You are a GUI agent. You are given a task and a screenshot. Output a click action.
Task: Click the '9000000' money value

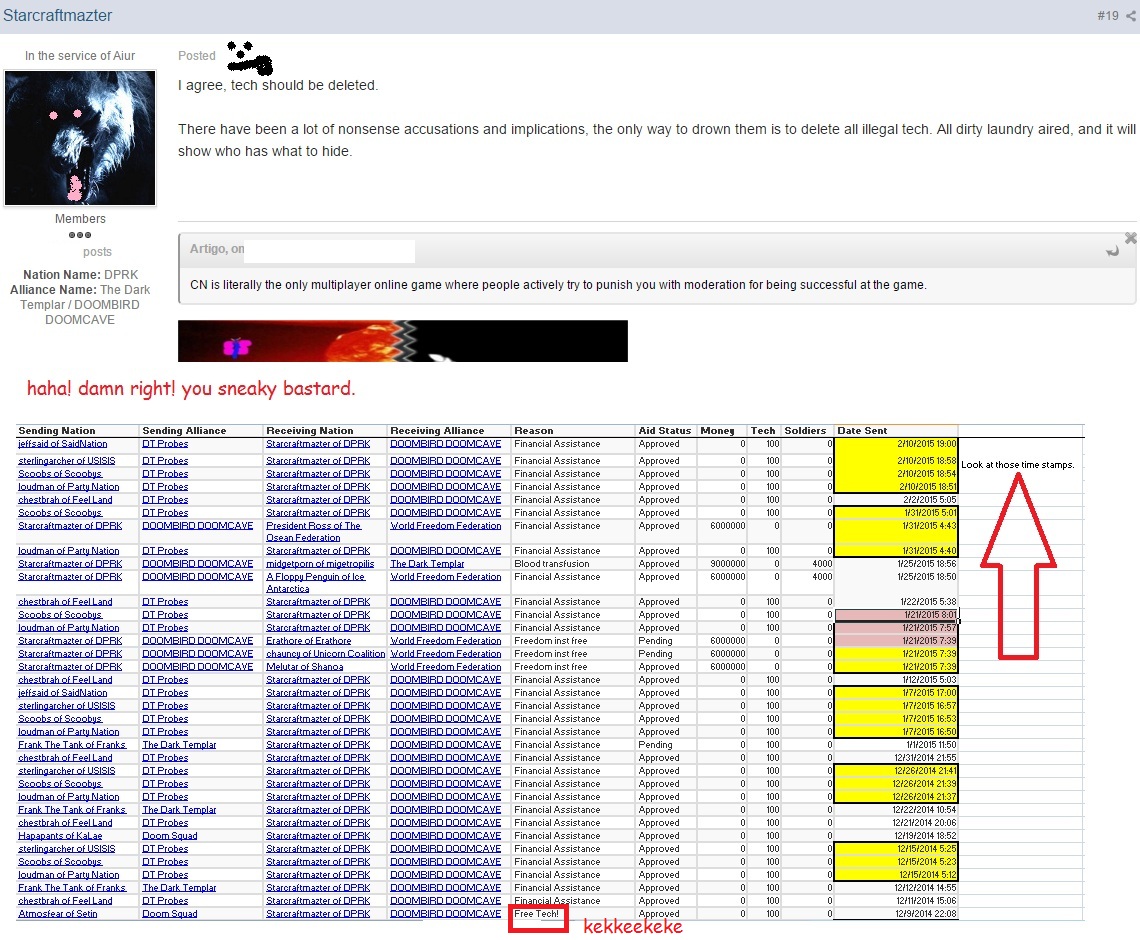[x=728, y=563]
